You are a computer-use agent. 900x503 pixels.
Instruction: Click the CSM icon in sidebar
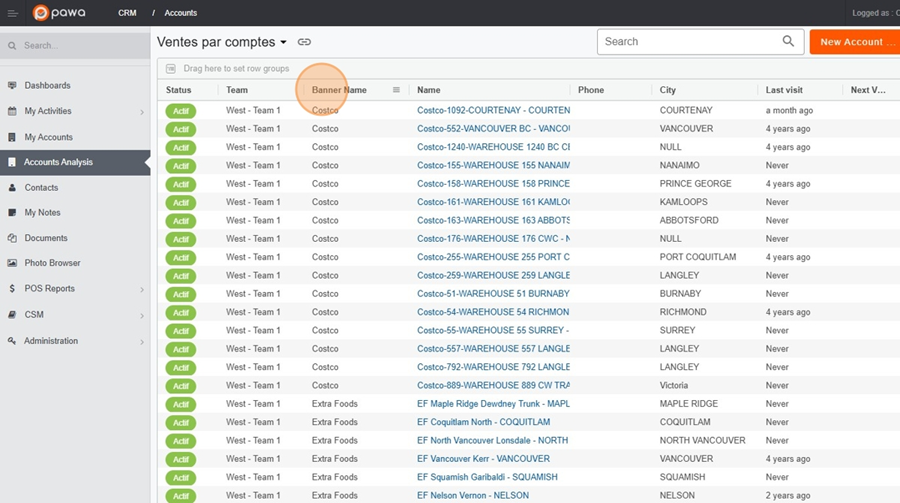(x=12, y=315)
